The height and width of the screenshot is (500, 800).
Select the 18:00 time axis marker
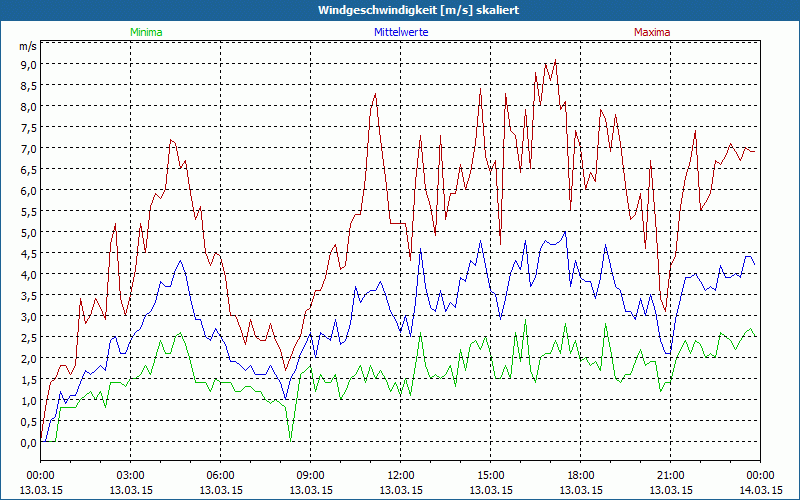[581, 475]
